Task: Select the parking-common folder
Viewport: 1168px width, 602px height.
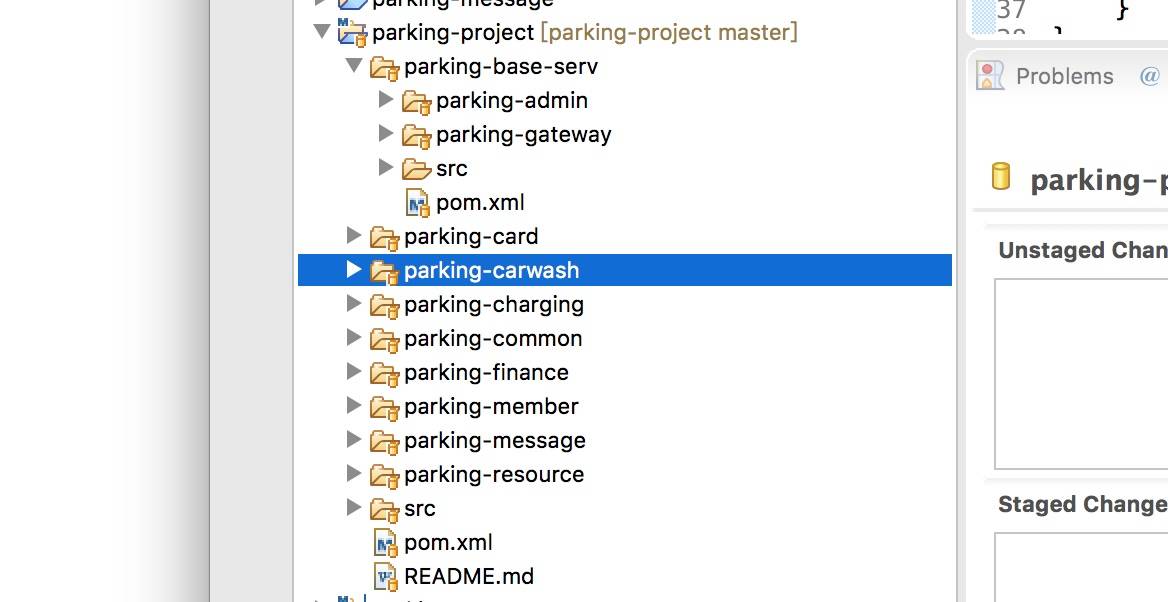Action: (x=493, y=339)
